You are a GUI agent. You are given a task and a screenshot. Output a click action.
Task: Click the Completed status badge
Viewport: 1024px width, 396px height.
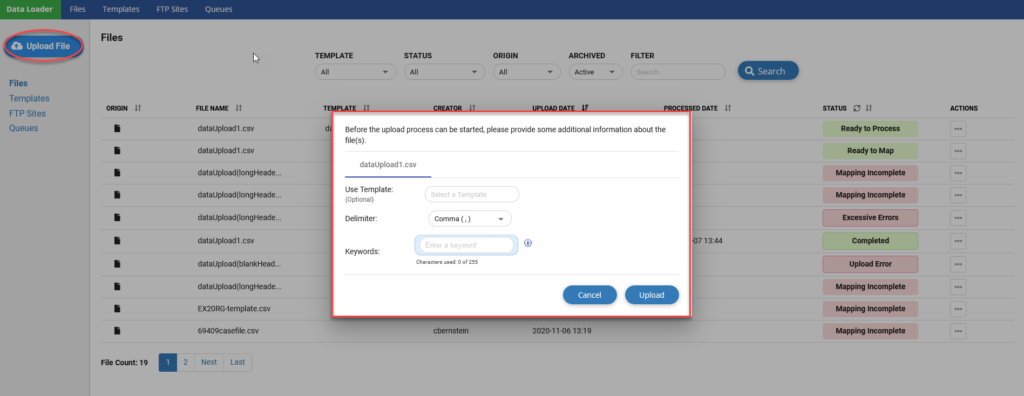tap(871, 241)
